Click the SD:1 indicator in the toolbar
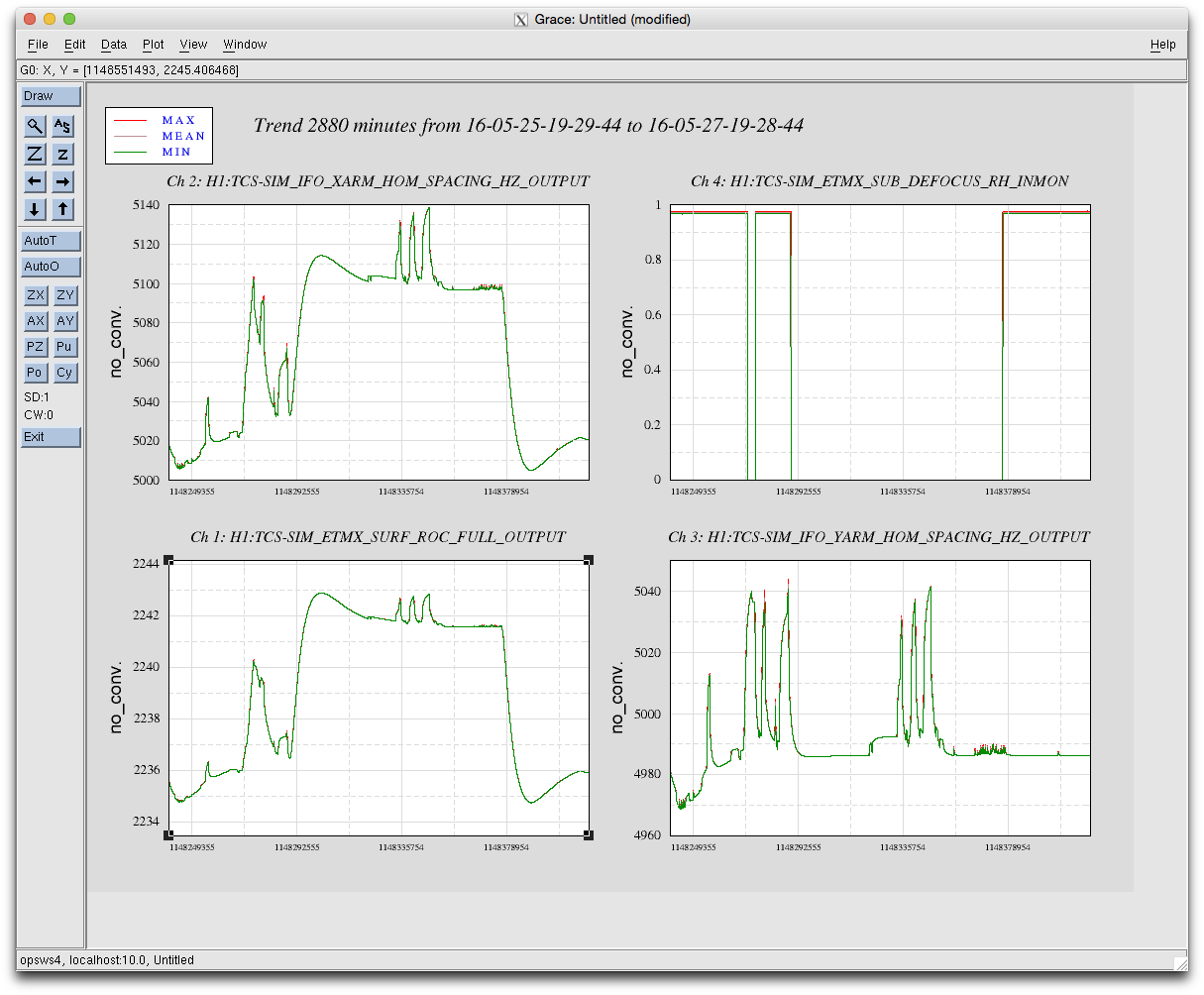 pyautogui.click(x=37, y=397)
